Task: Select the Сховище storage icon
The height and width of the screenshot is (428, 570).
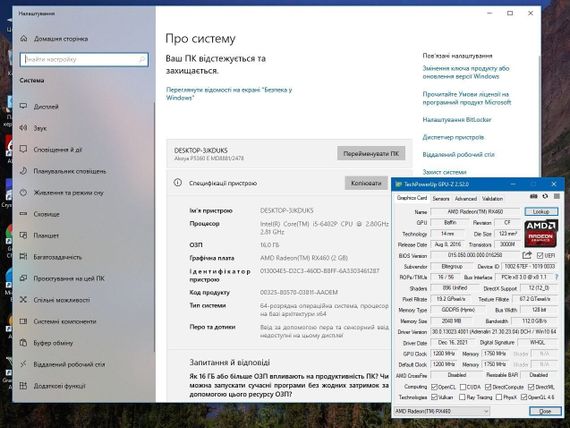Action: pyautogui.click(x=24, y=214)
